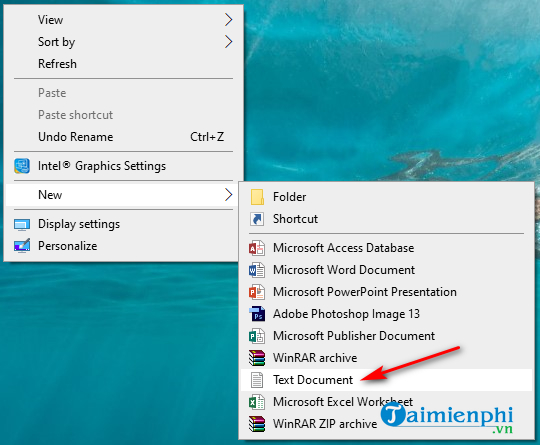Screen dimensions: 540x445
Task: Click the Intel Graphics Settings icon
Action: 22,166
